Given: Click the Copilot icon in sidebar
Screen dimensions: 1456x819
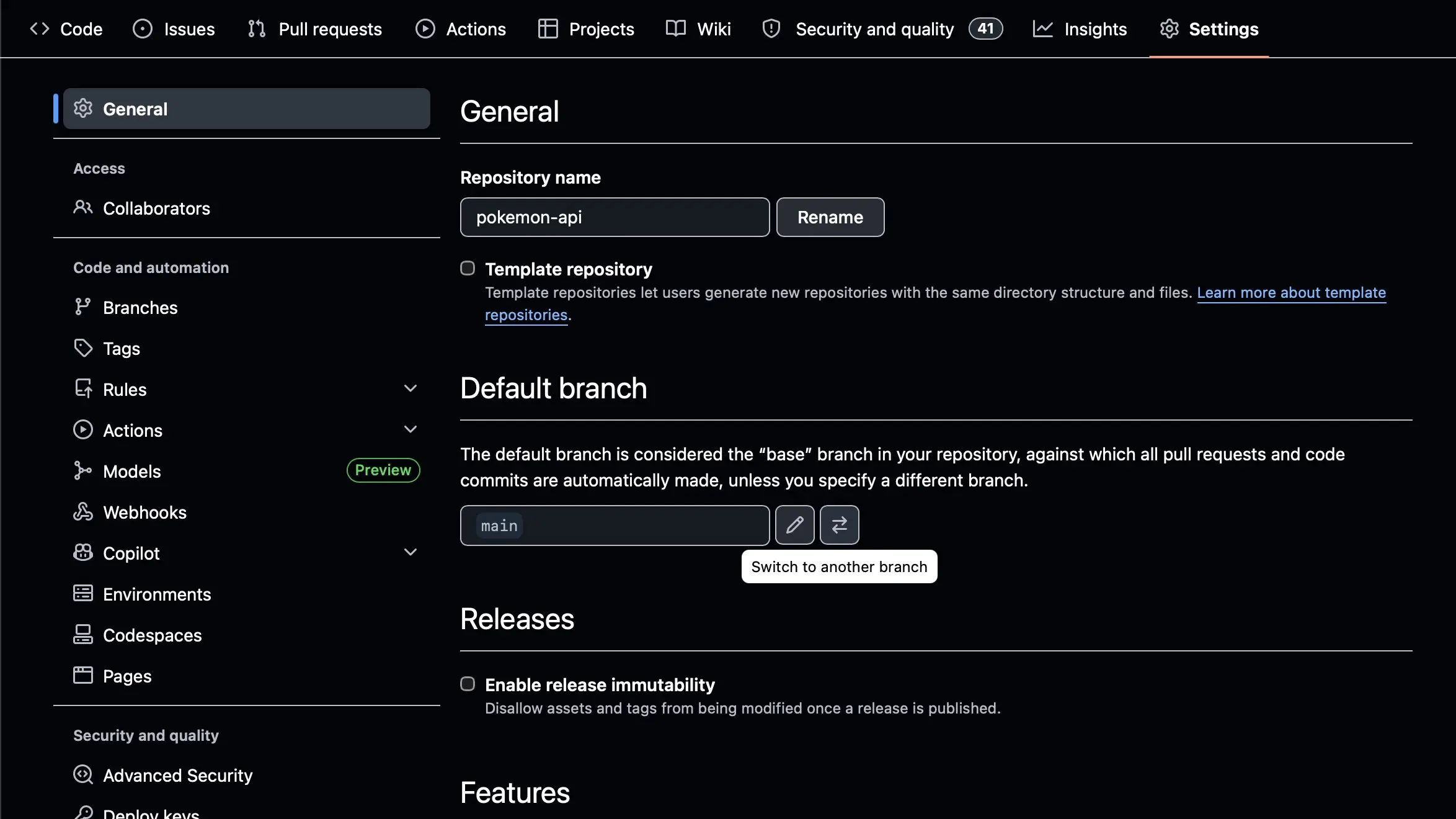Looking at the screenshot, I should [x=83, y=552].
